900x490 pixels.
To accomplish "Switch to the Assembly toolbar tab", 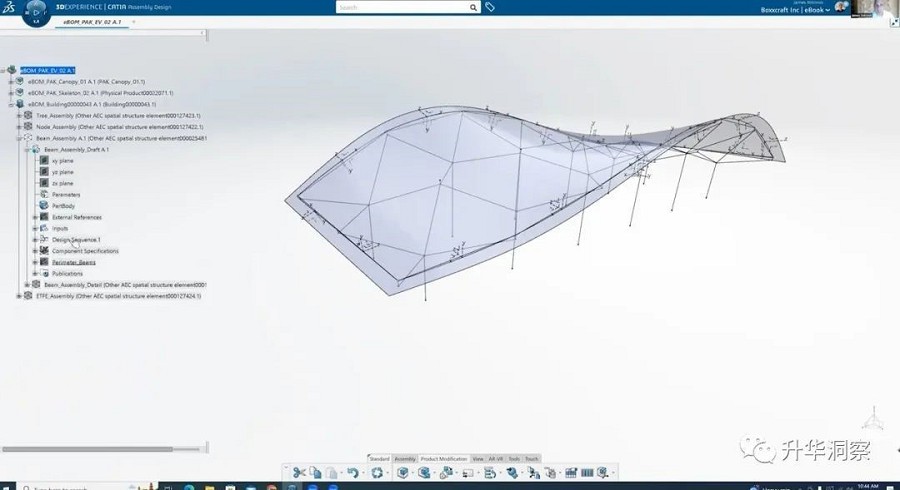I will 404,459.
